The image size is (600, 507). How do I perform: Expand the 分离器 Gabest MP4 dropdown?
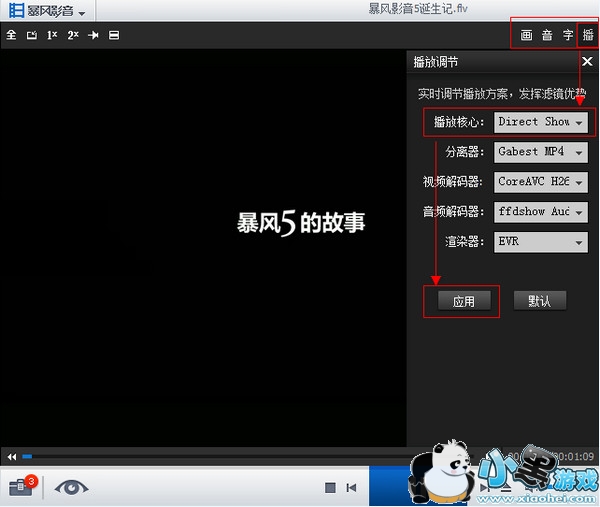tap(541, 152)
